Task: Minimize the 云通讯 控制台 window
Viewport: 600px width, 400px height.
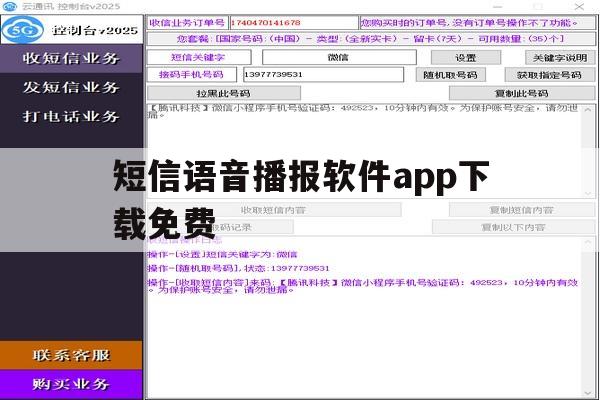Action: [x=497, y=7]
